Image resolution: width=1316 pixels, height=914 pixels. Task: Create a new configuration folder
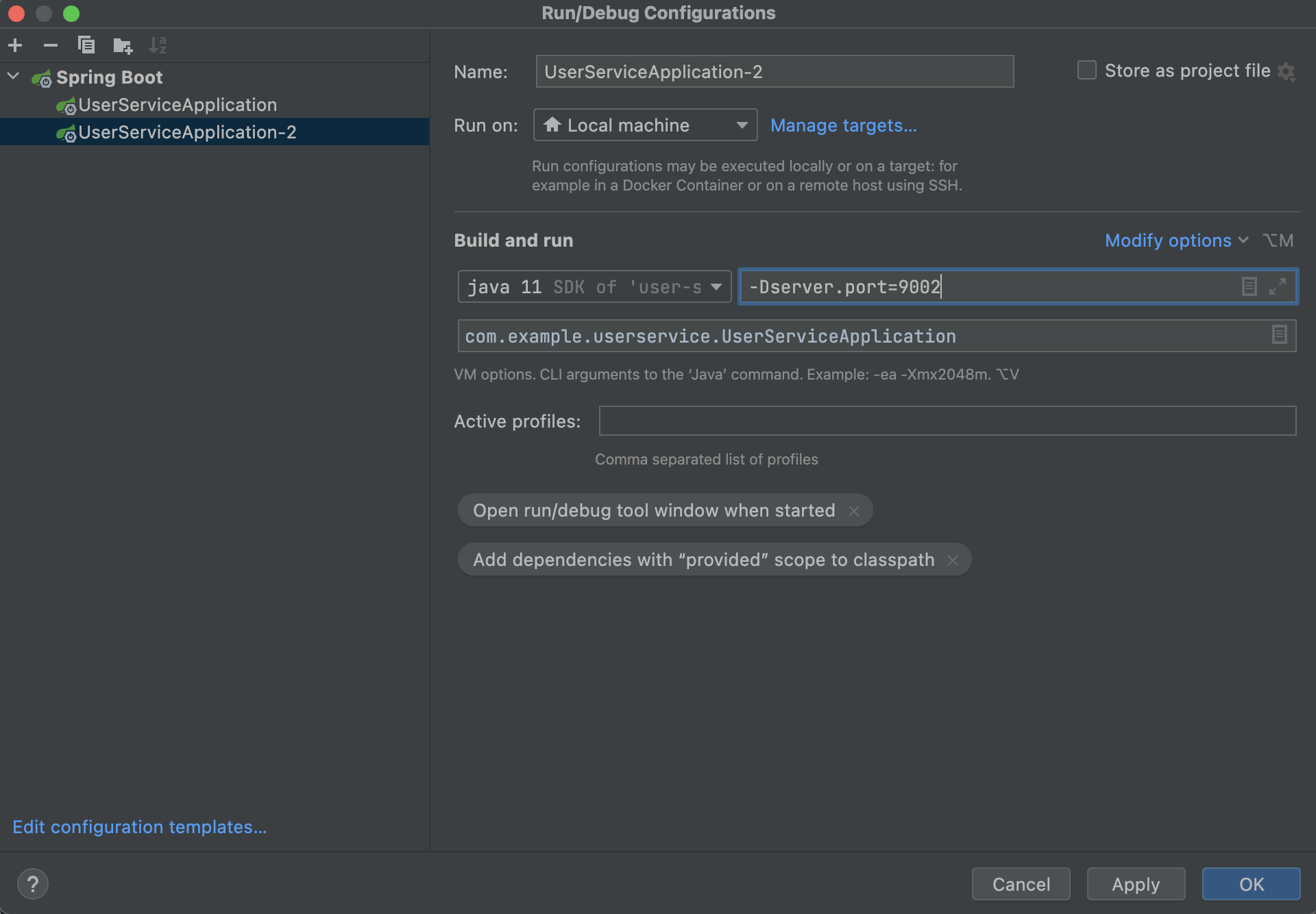[x=122, y=45]
